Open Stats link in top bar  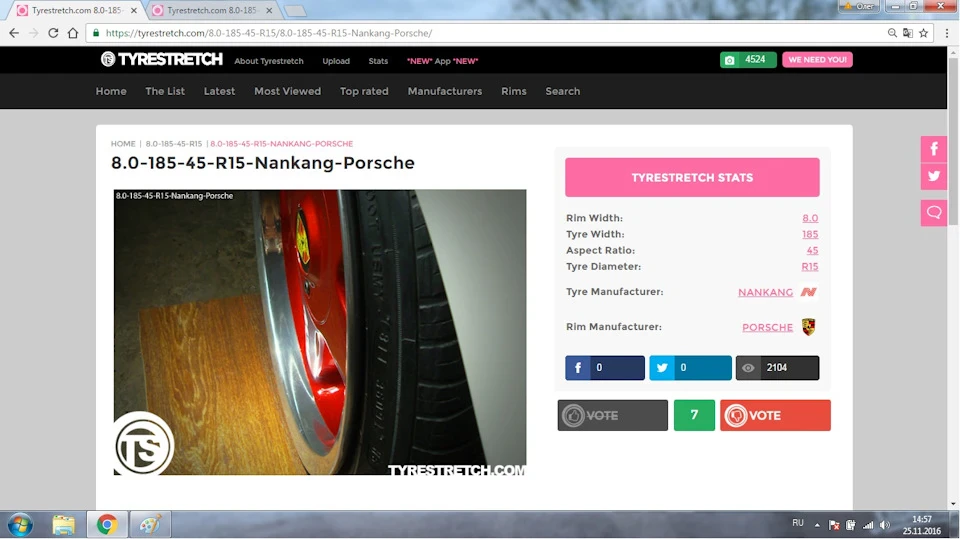(378, 61)
